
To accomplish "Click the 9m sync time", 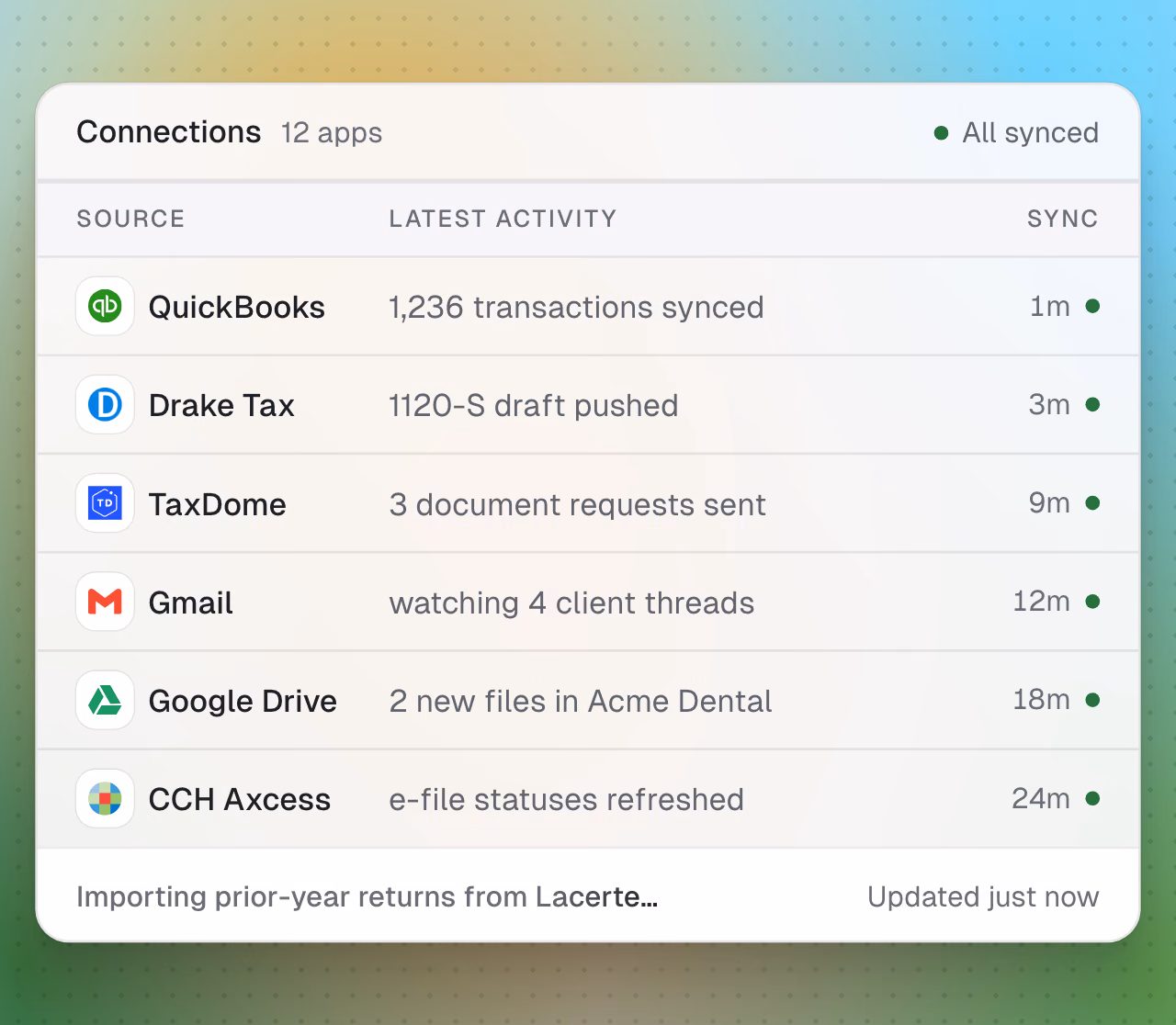I will (x=1049, y=502).
